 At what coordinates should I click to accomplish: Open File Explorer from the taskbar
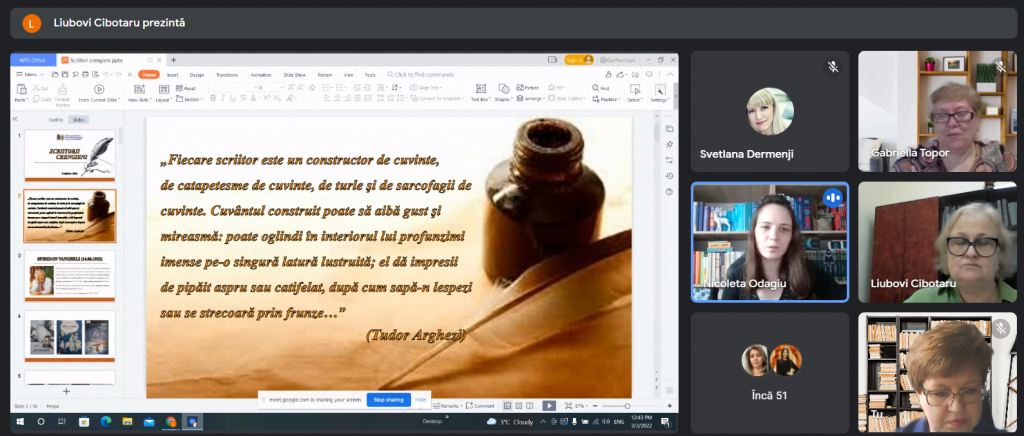(127, 422)
